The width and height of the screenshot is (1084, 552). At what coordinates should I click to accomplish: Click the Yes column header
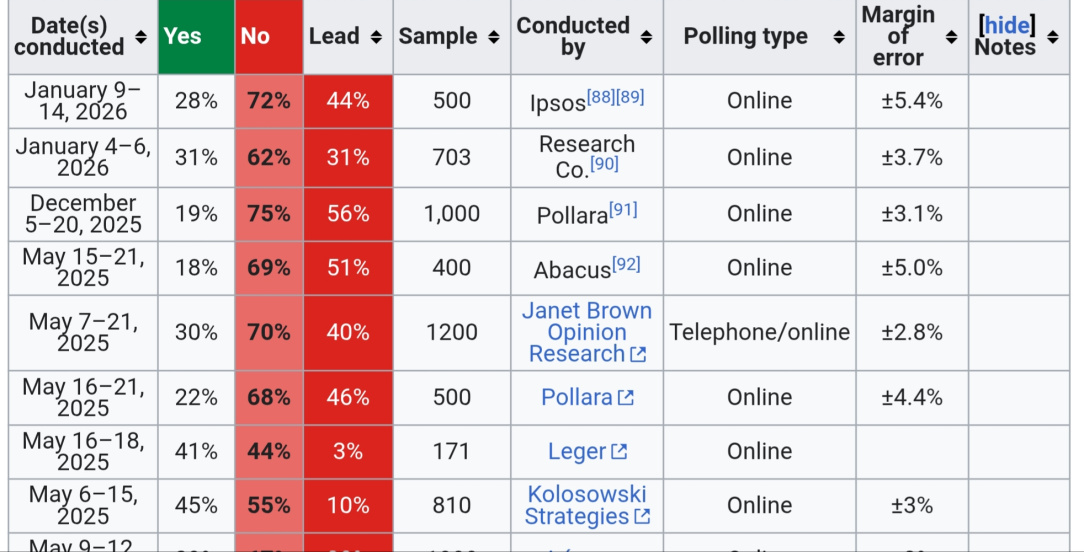point(183,36)
